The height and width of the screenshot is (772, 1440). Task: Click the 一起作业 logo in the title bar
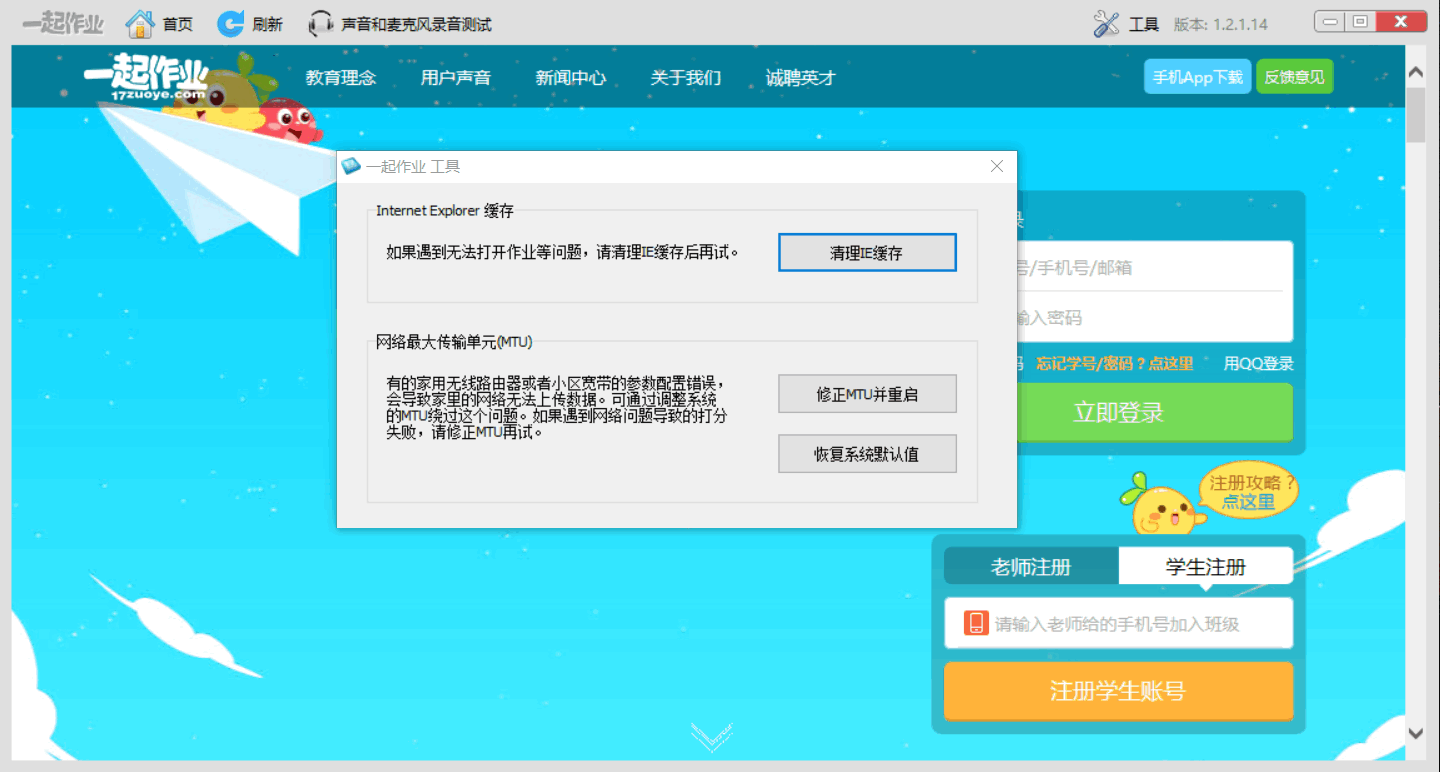63,23
